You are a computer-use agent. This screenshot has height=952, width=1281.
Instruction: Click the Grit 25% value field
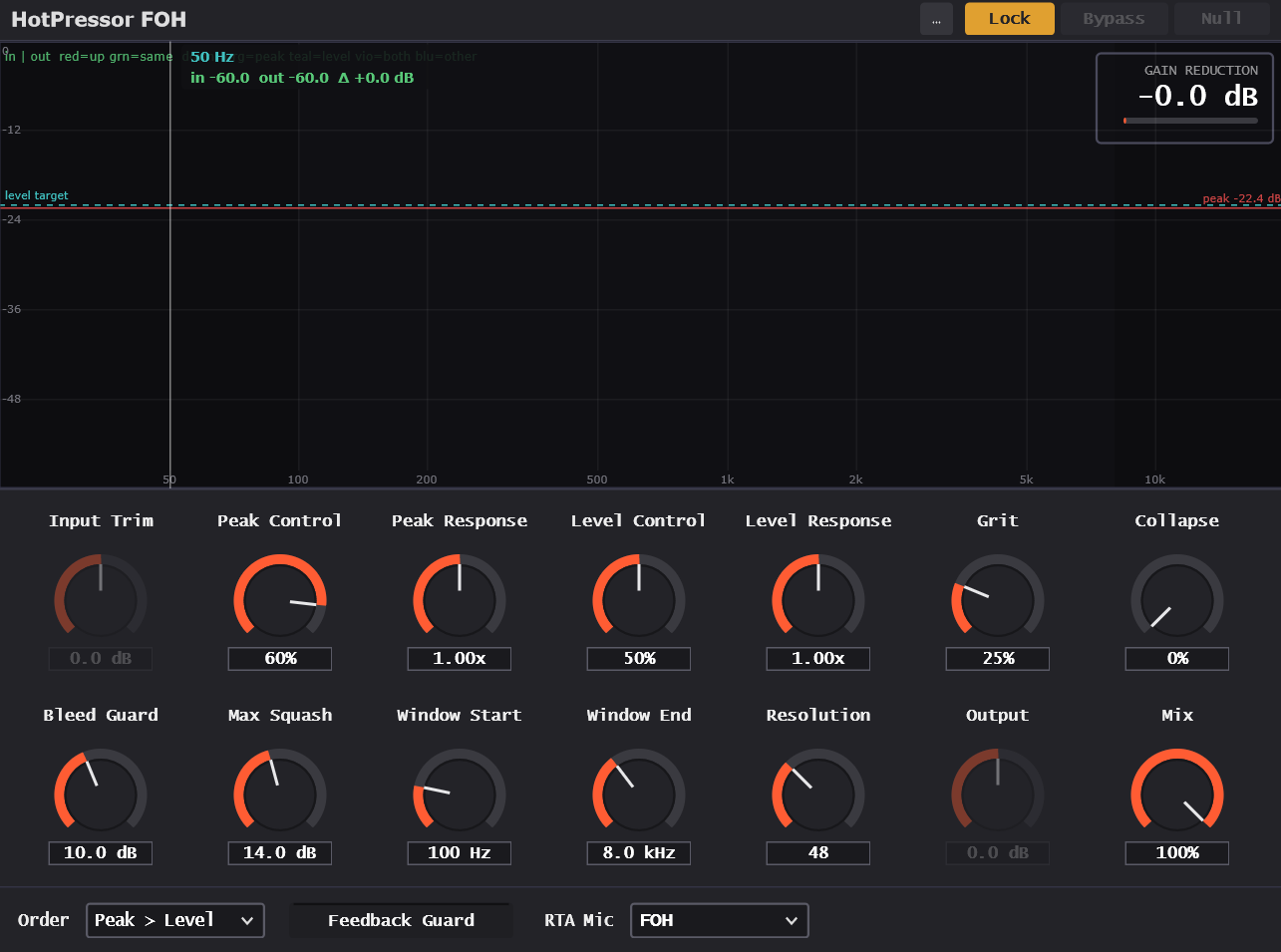tap(998, 658)
